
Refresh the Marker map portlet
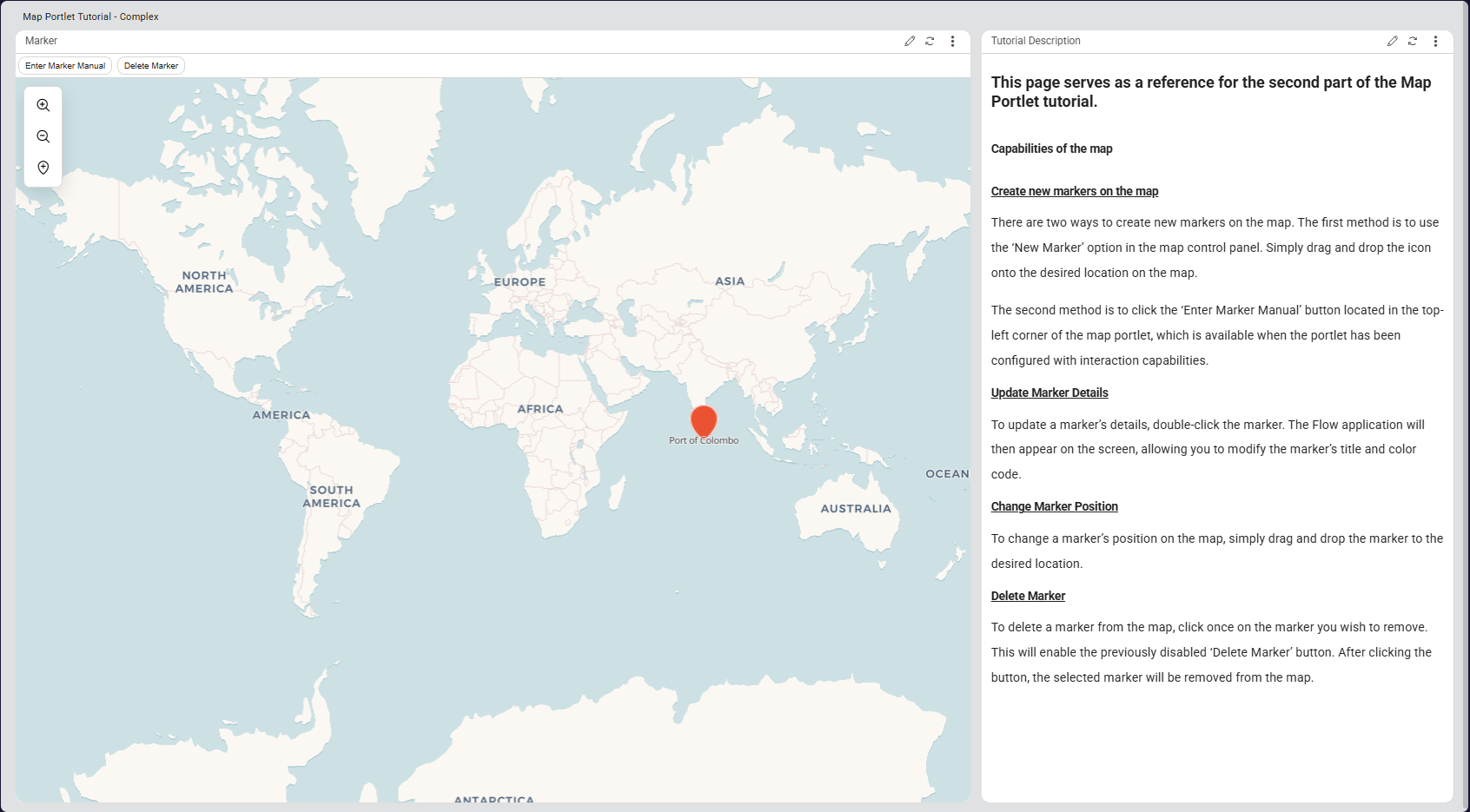[x=930, y=41]
